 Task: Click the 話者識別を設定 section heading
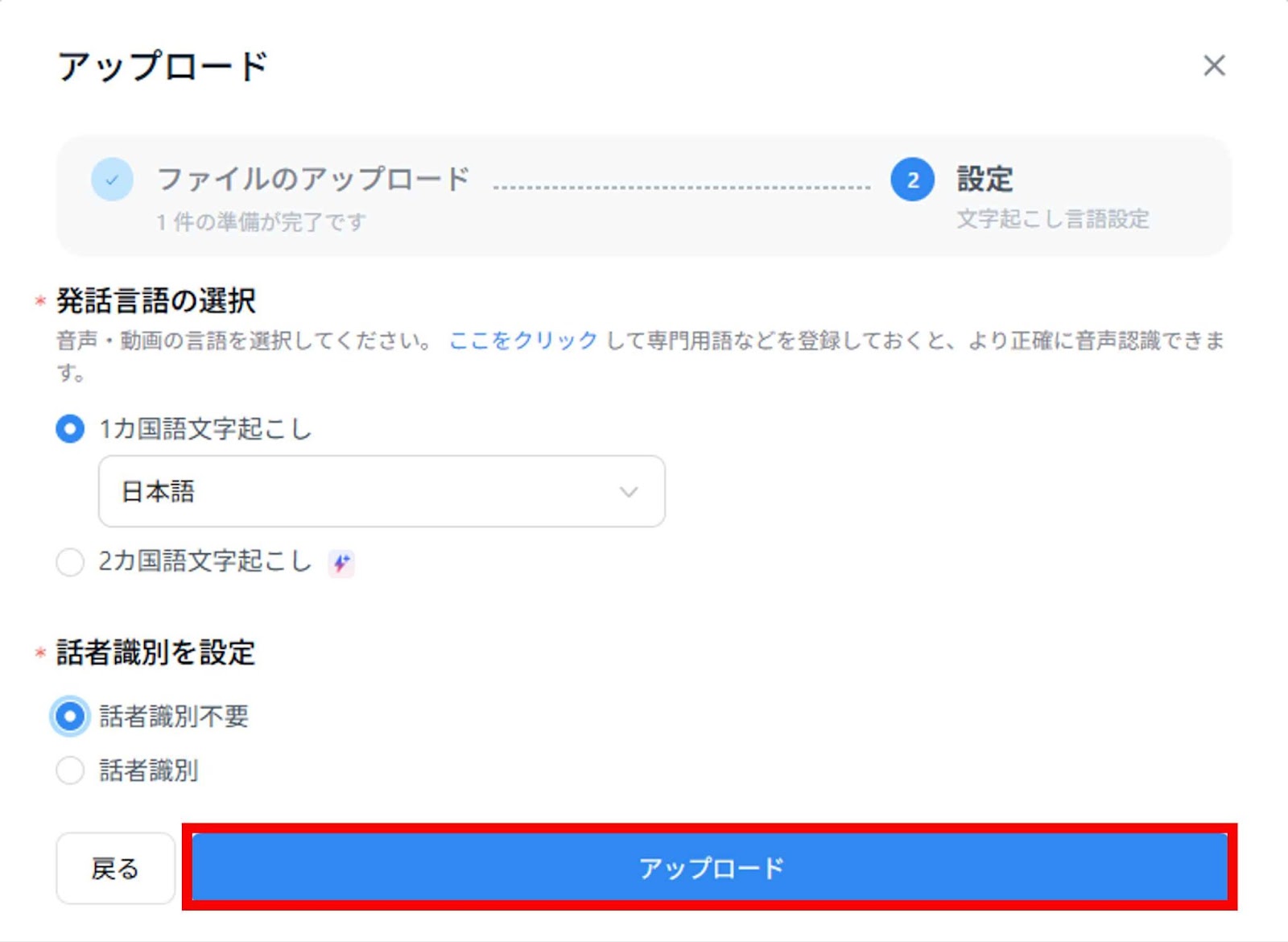point(155,653)
